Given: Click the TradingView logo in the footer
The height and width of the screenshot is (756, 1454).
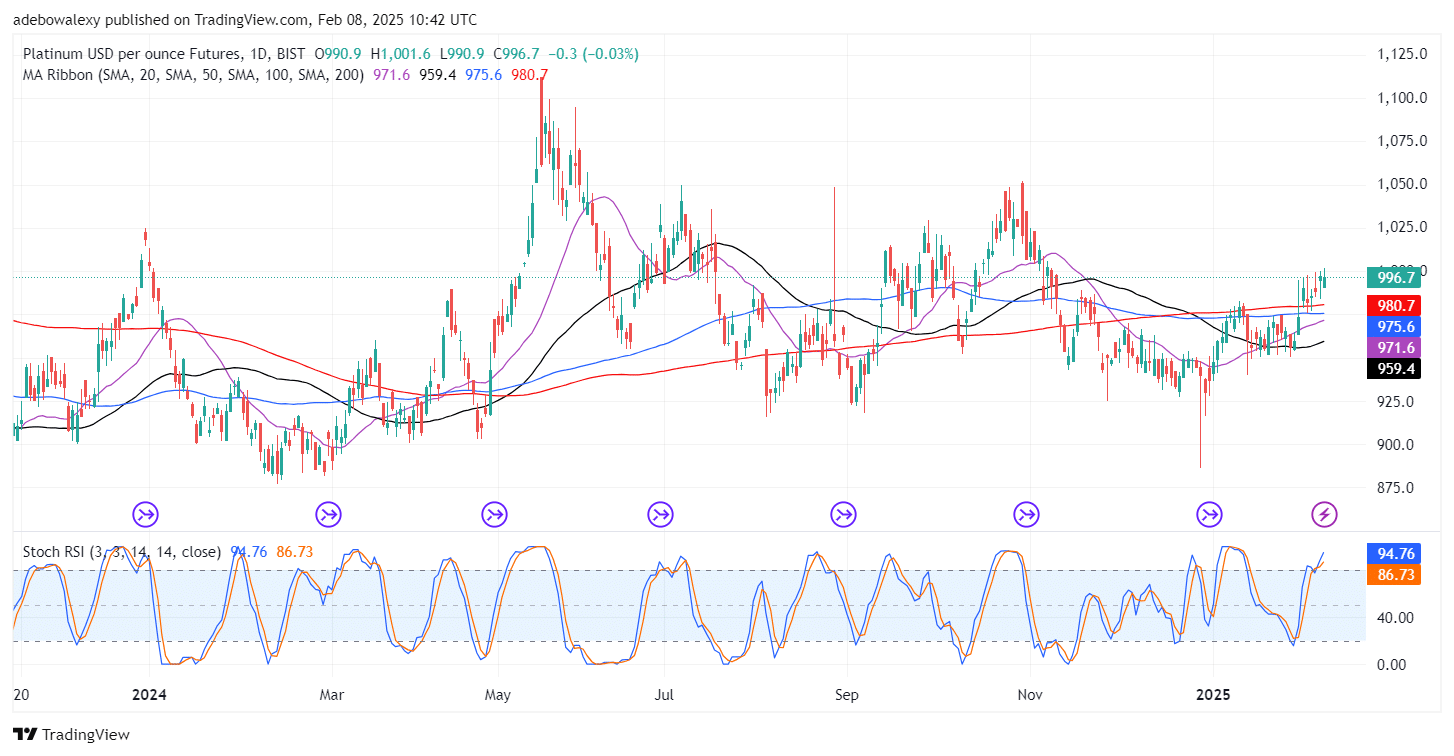Looking at the screenshot, I should 72,735.
